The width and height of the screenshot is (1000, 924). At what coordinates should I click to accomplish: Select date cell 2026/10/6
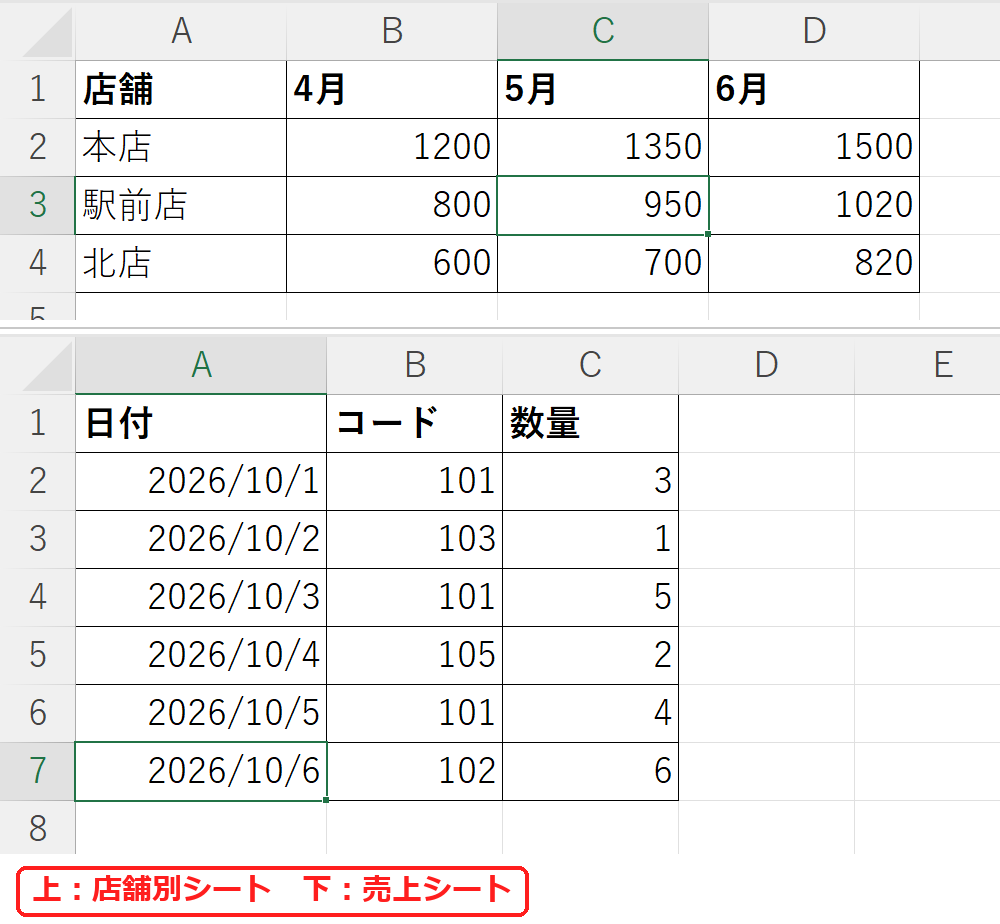201,771
